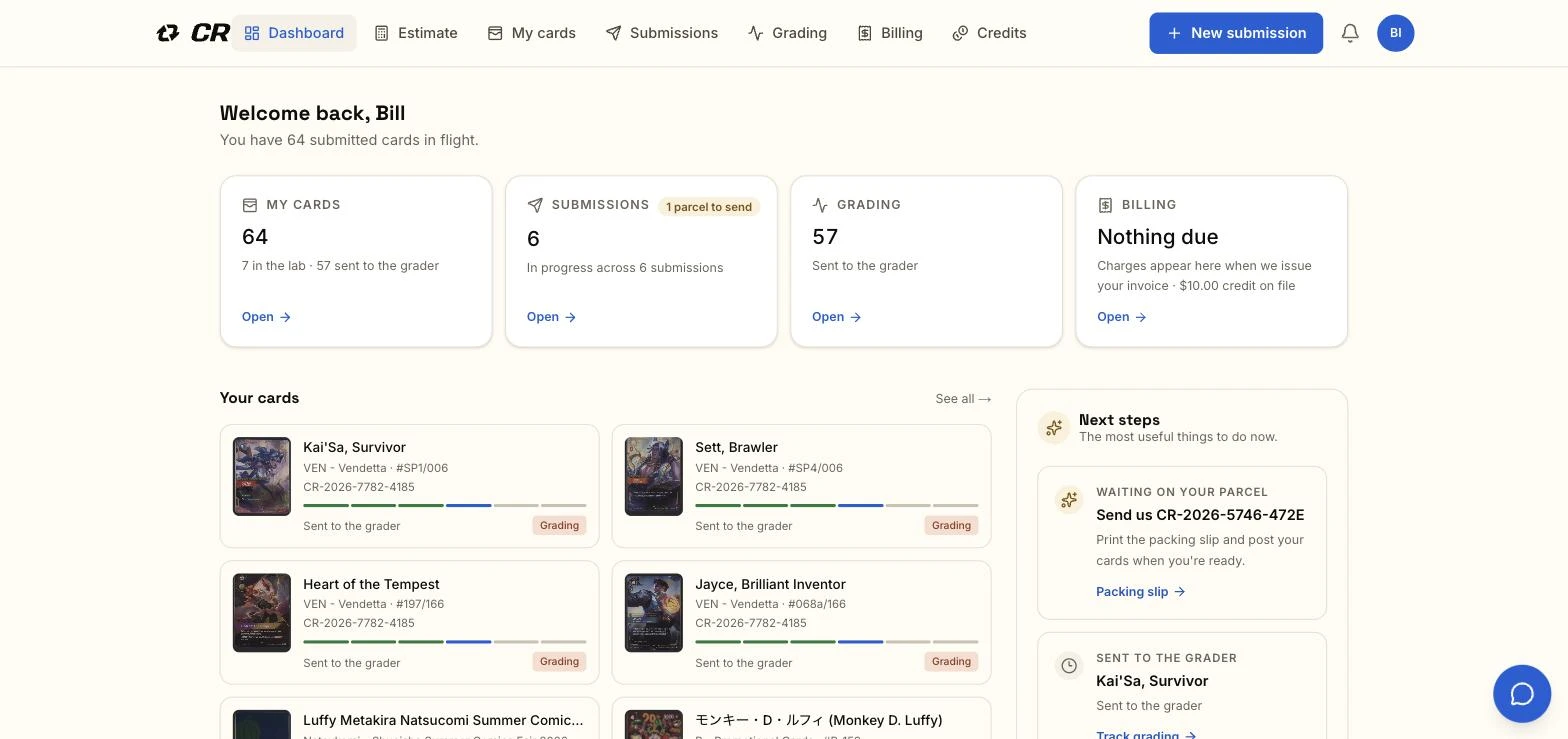Viewport: 1568px width, 739px height.
Task: Open the Packing slip link
Action: [x=1140, y=592]
